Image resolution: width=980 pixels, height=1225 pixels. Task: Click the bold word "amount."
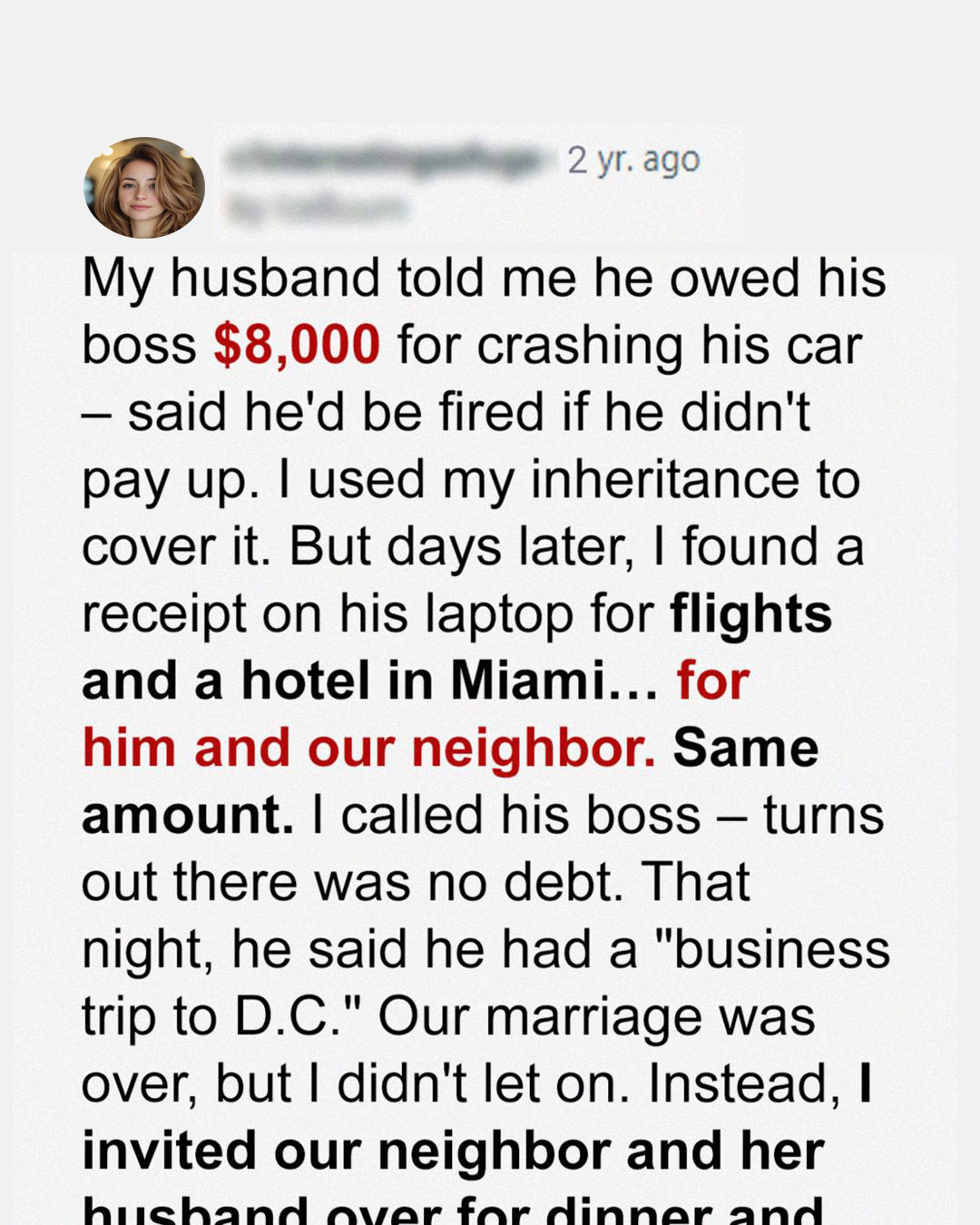[x=188, y=815]
